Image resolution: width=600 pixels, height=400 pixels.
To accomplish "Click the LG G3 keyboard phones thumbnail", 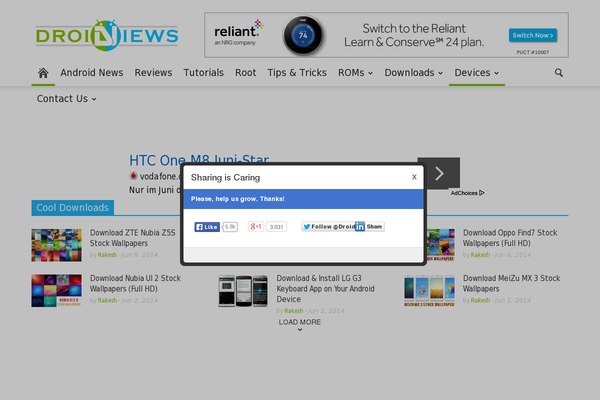I will click(x=243, y=291).
